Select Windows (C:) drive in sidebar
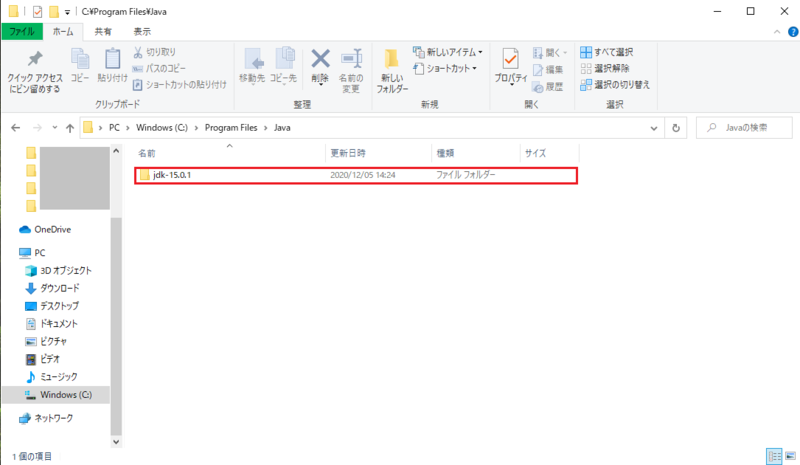This screenshot has height=465, width=800. (x=56, y=395)
